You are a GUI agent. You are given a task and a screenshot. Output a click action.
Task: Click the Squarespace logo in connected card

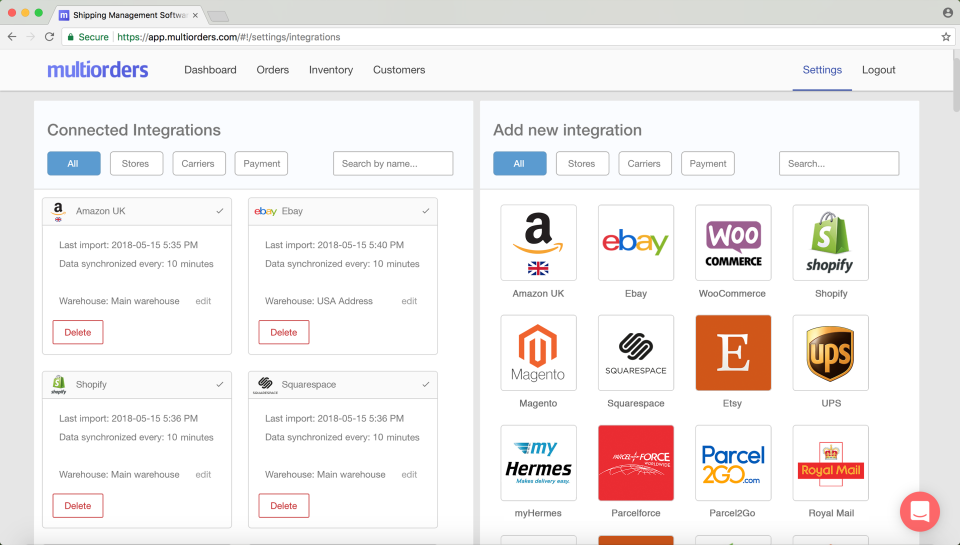(x=265, y=385)
